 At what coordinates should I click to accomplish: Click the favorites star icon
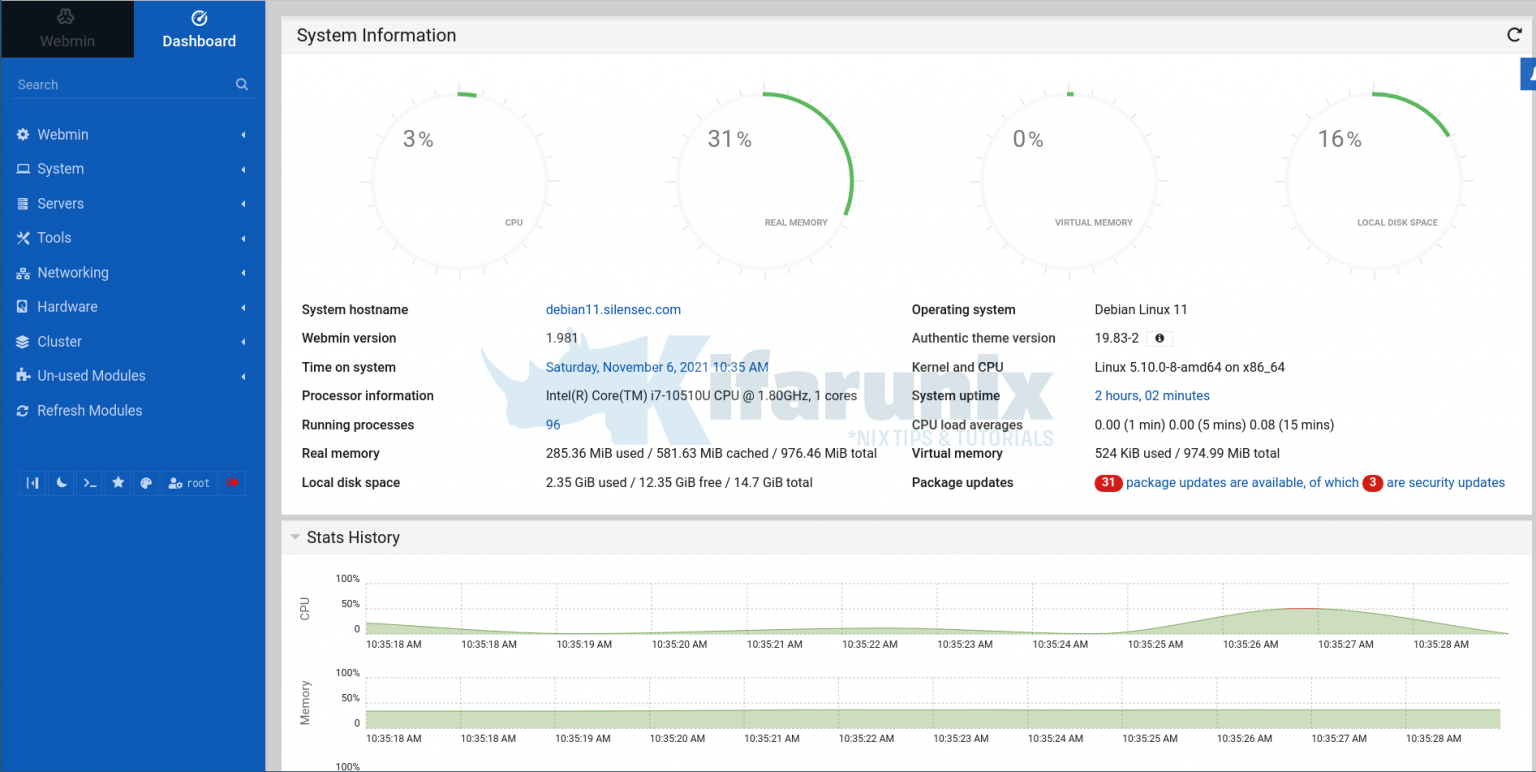[x=118, y=483]
